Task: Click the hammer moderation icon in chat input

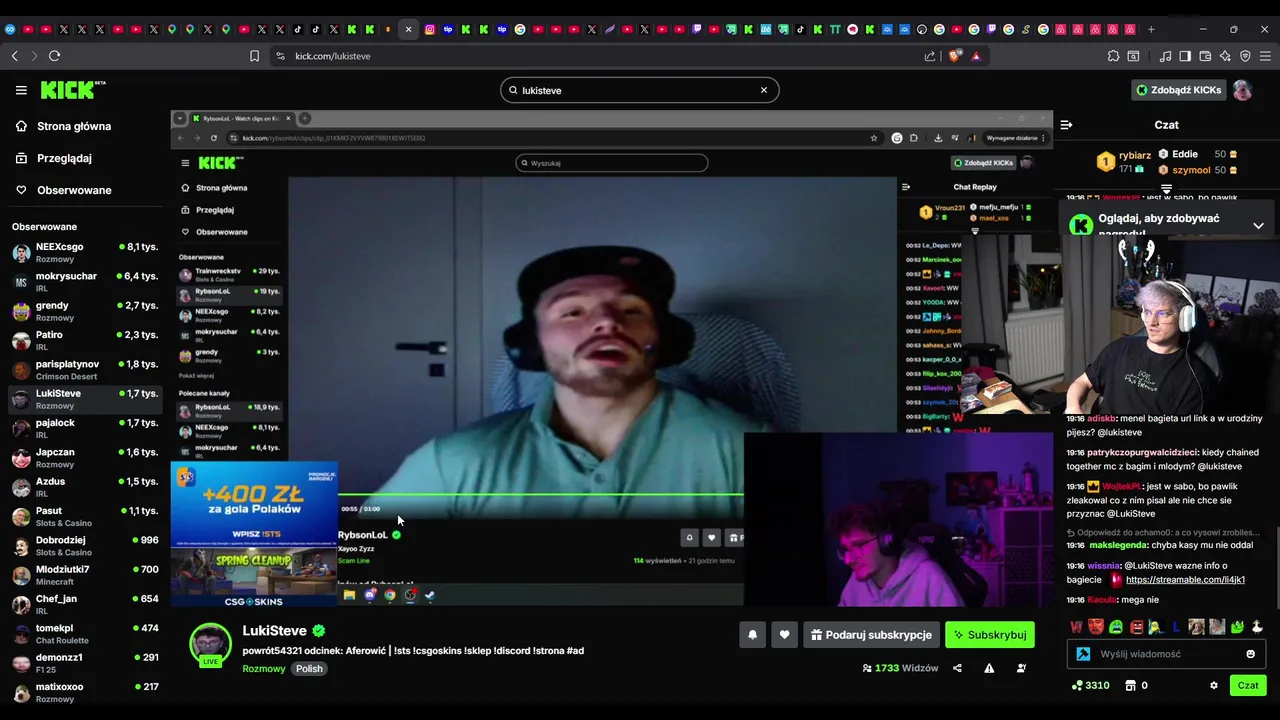Action: pyautogui.click(x=1083, y=654)
